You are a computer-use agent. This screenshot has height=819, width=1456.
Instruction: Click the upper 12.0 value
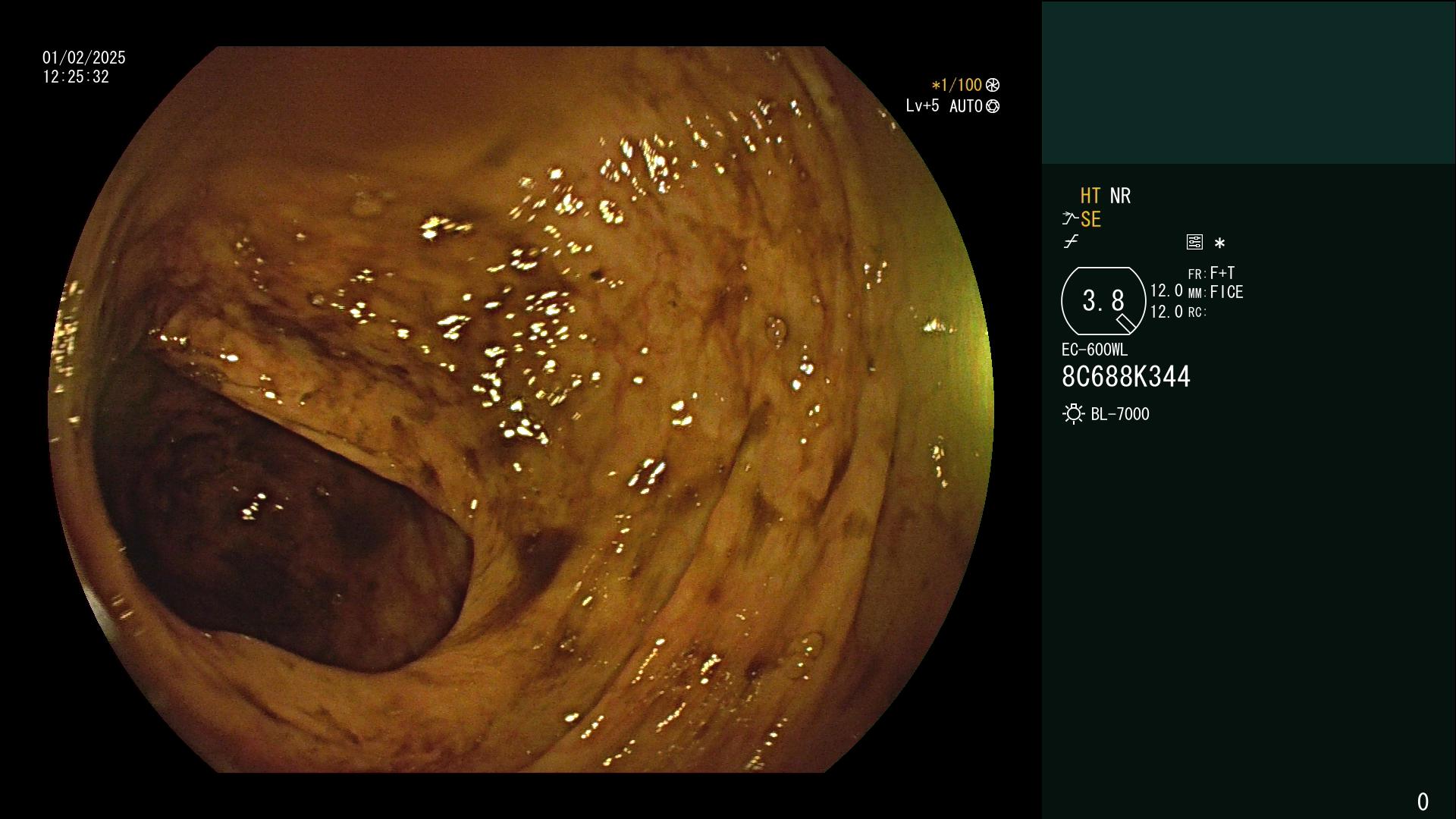tap(1166, 291)
